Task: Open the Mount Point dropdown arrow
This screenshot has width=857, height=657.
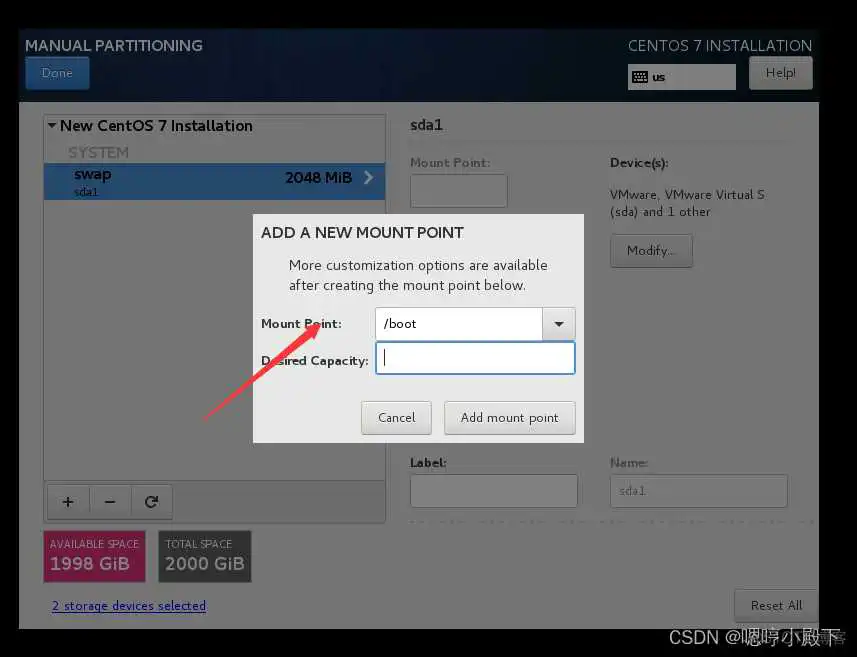Action: (x=558, y=324)
